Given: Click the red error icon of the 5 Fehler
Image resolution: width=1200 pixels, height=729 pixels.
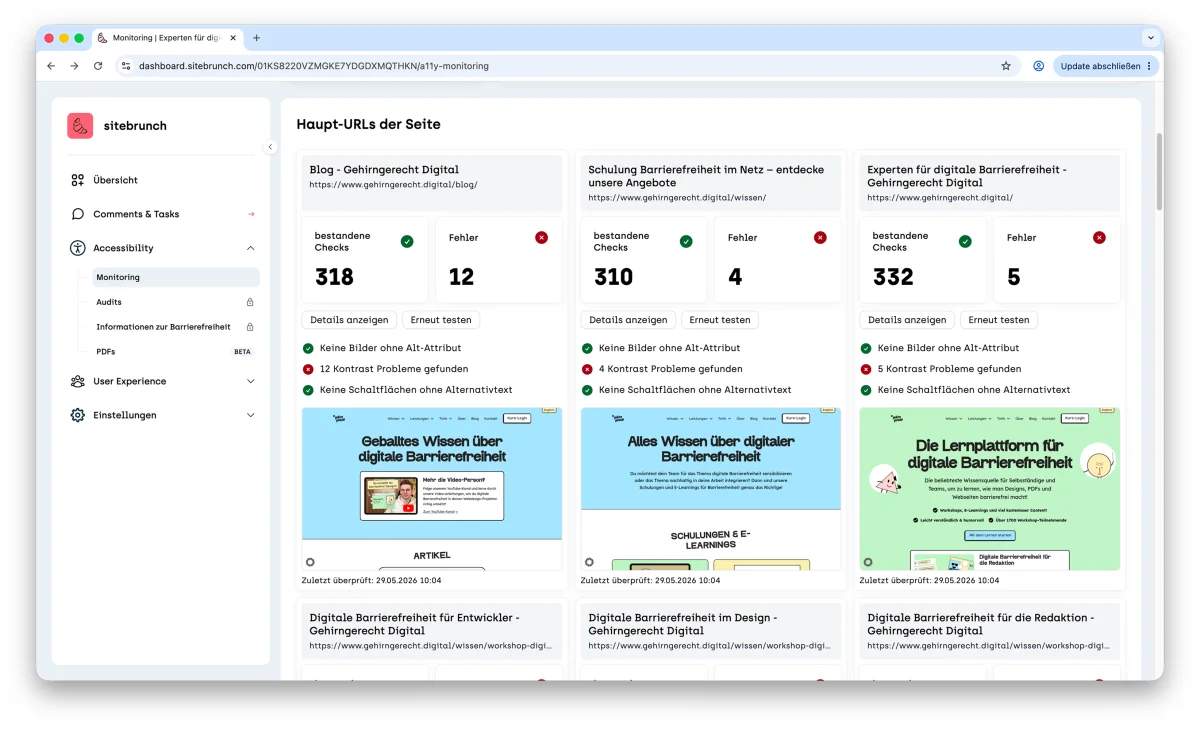Looking at the screenshot, I should (x=1100, y=238).
